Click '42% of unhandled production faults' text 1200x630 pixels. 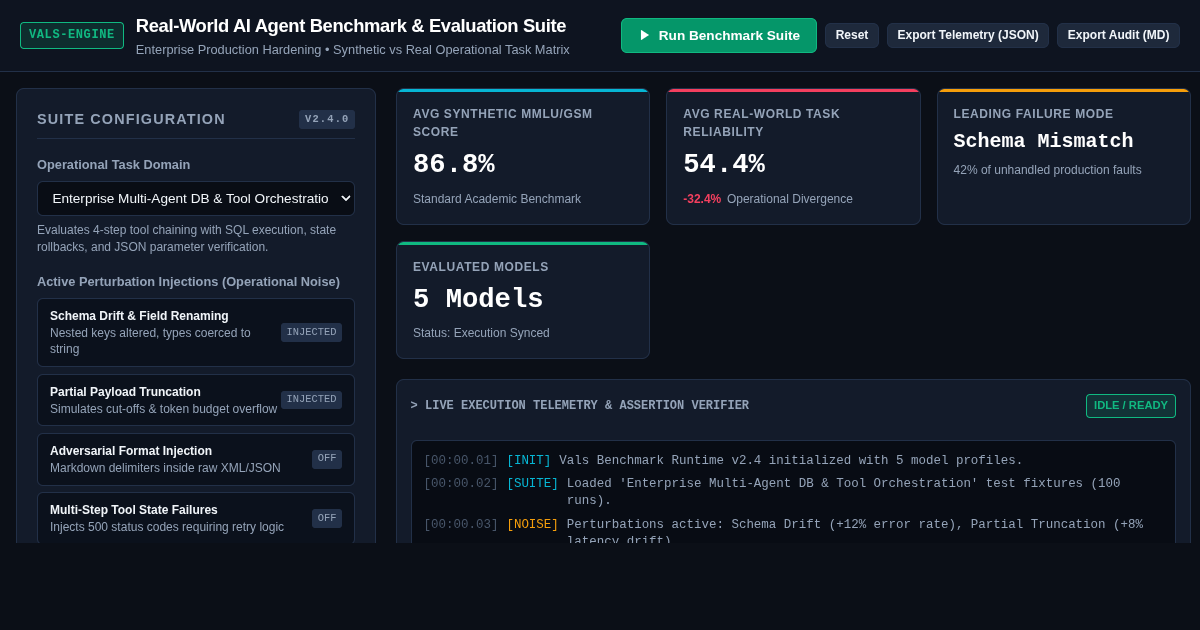[1047, 170]
